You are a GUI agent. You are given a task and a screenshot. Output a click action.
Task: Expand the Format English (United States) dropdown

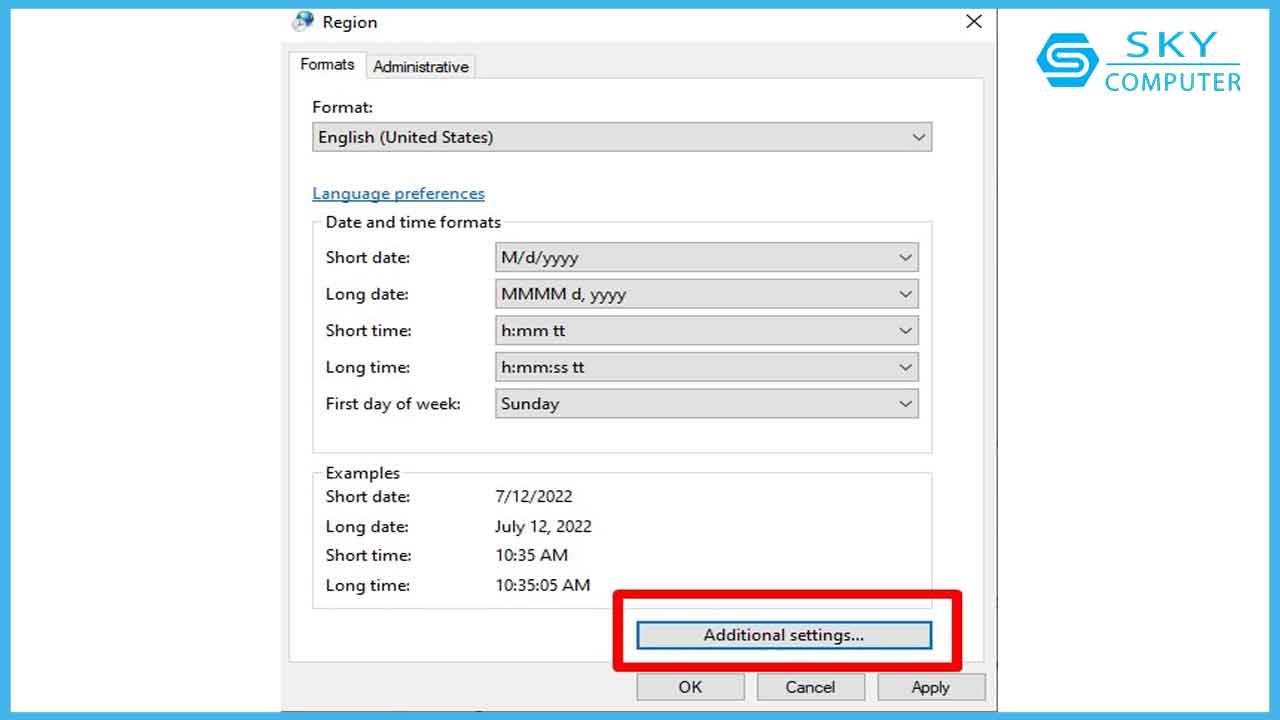coord(621,137)
